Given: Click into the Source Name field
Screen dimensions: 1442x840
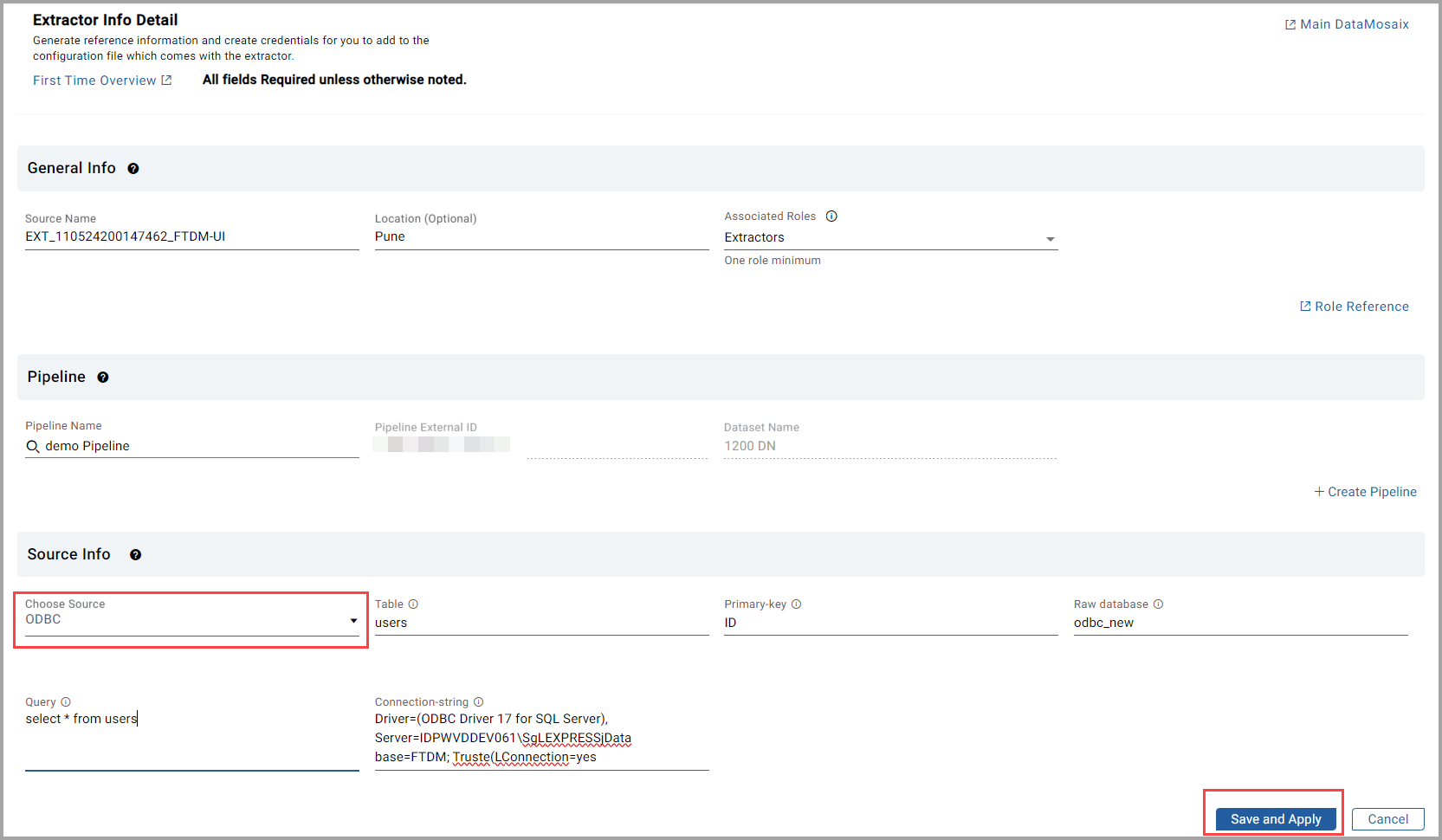Looking at the screenshot, I should (191, 237).
